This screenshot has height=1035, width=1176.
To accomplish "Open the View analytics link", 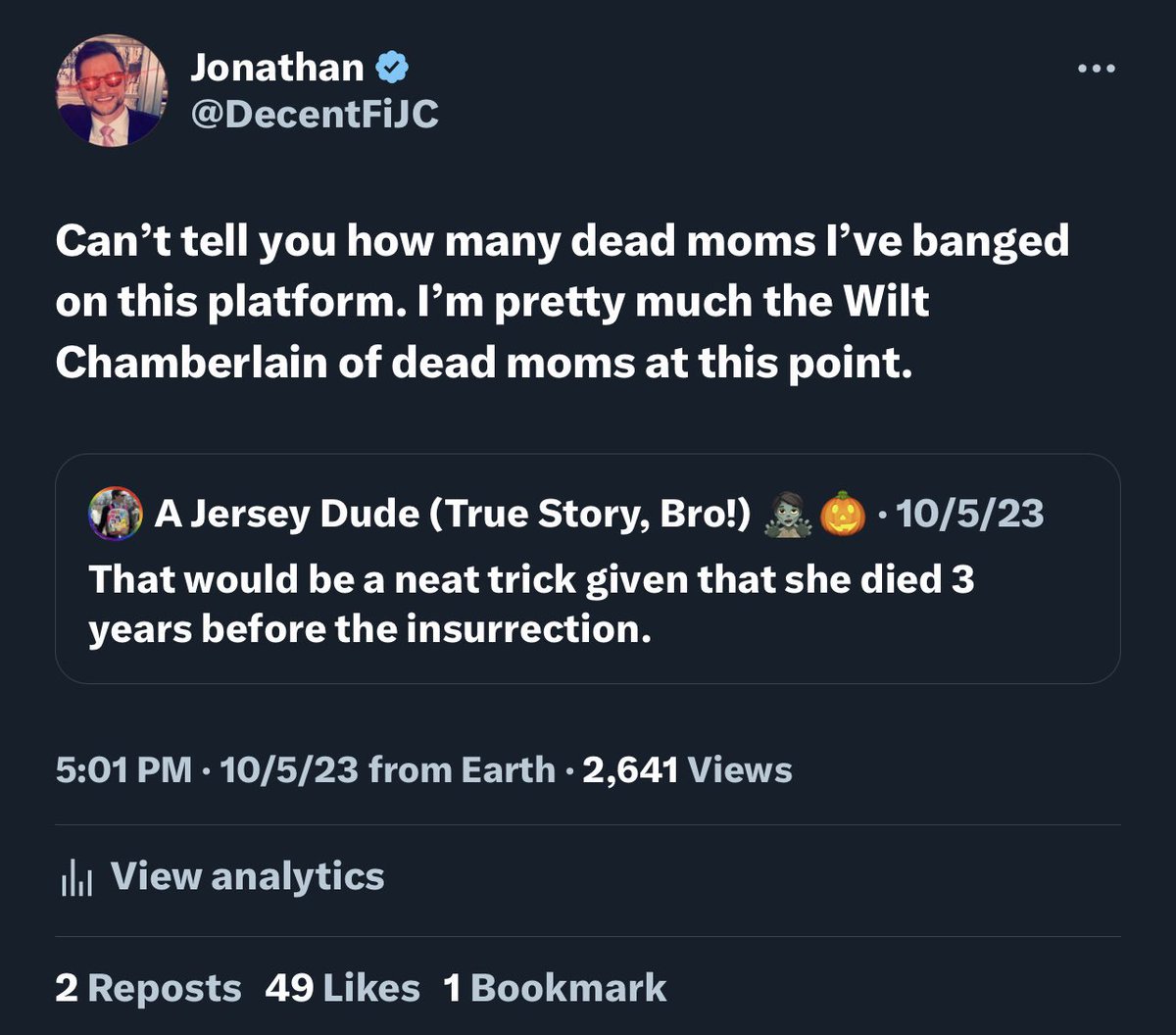I will click(247, 876).
